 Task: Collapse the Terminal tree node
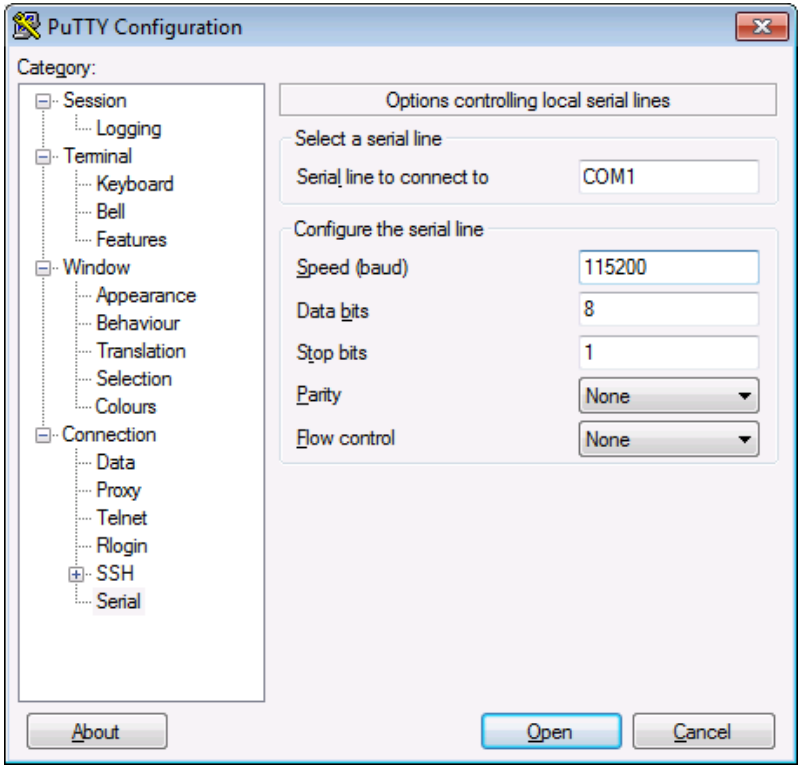[x=43, y=157]
